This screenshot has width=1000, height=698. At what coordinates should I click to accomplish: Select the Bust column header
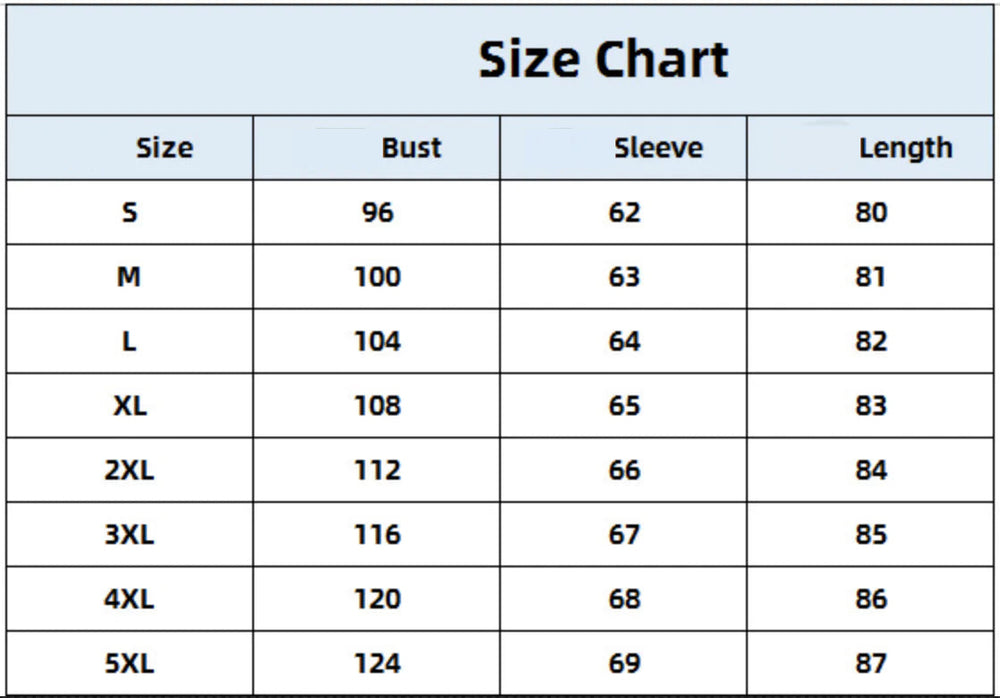point(411,148)
